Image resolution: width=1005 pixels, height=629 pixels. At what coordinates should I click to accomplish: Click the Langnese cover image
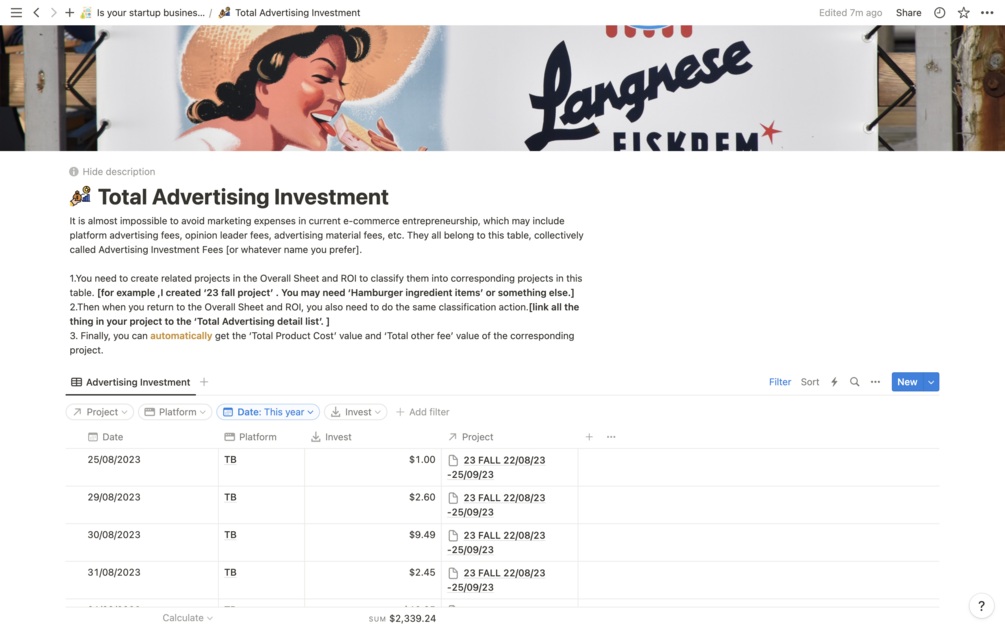pyautogui.click(x=502, y=88)
